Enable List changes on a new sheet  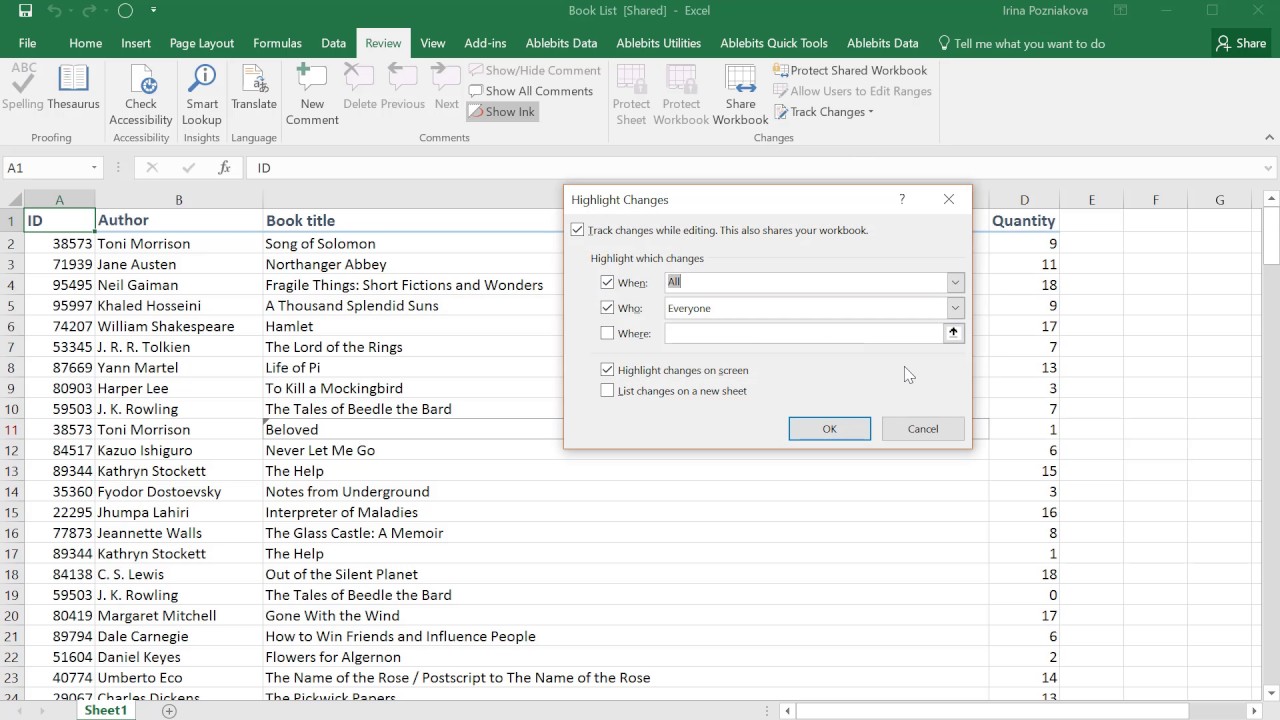point(607,390)
